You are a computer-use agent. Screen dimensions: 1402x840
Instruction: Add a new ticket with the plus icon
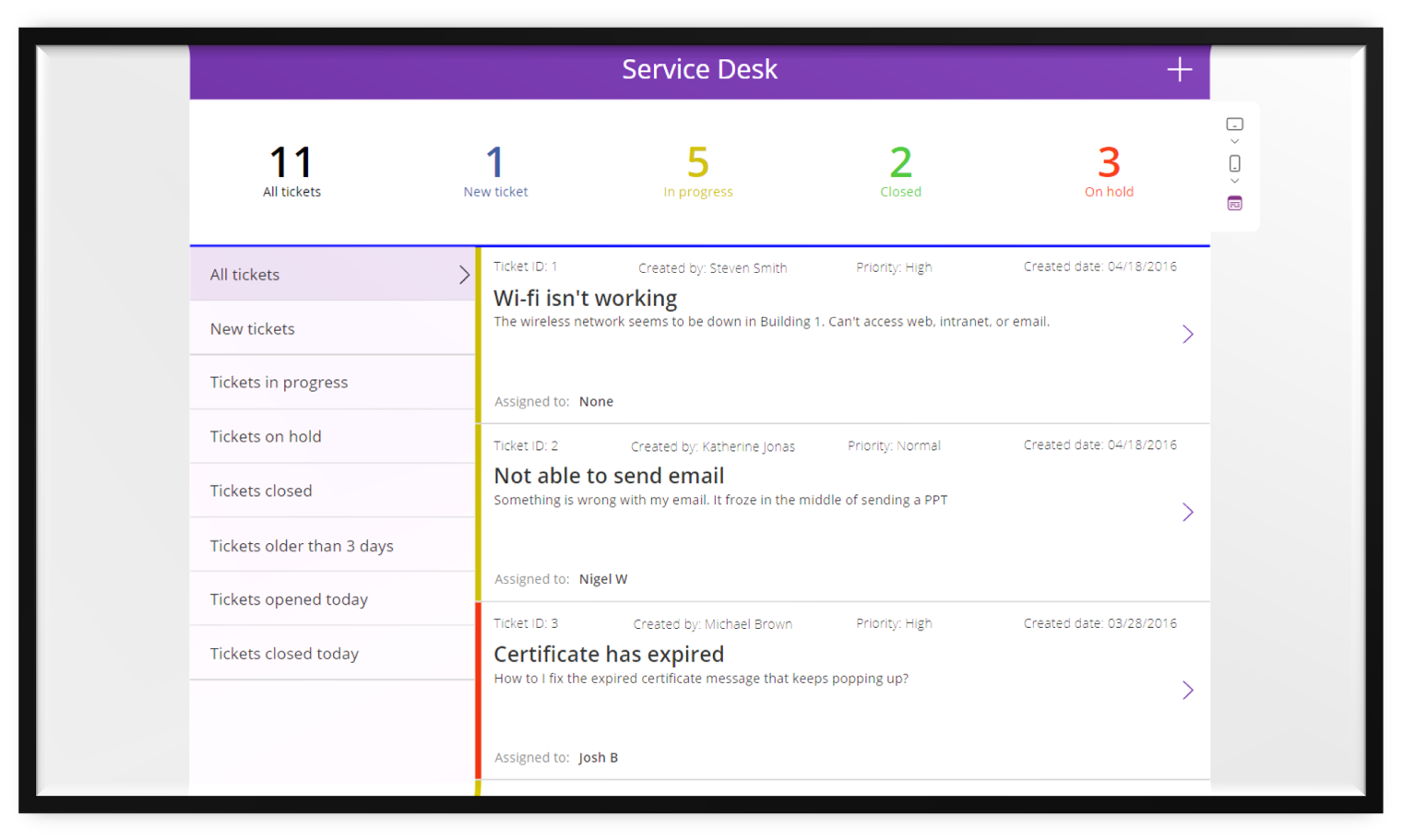pyautogui.click(x=1179, y=69)
